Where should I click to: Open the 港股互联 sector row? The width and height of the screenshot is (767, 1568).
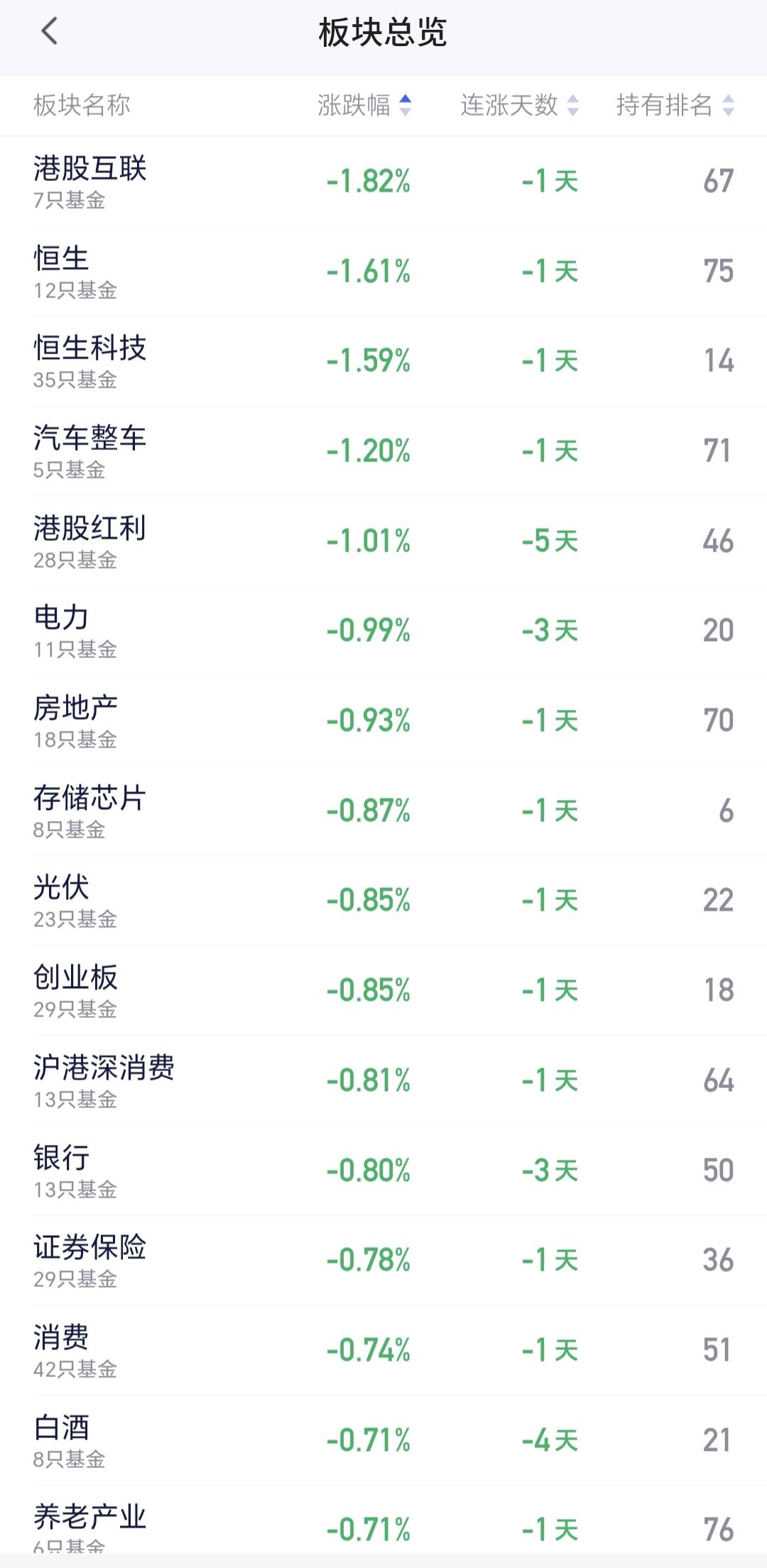(x=383, y=182)
